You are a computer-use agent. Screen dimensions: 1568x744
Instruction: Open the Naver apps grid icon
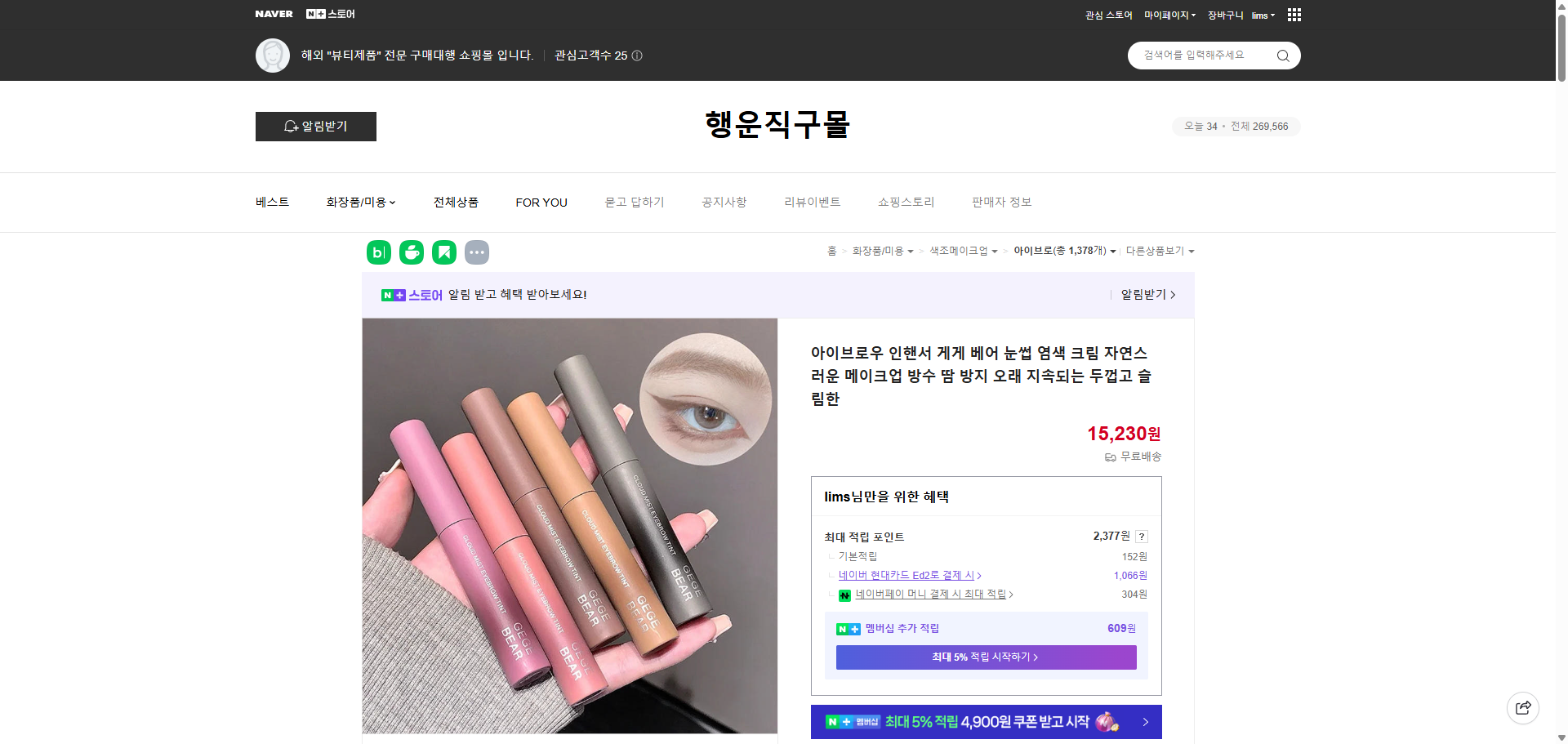pyautogui.click(x=1294, y=14)
